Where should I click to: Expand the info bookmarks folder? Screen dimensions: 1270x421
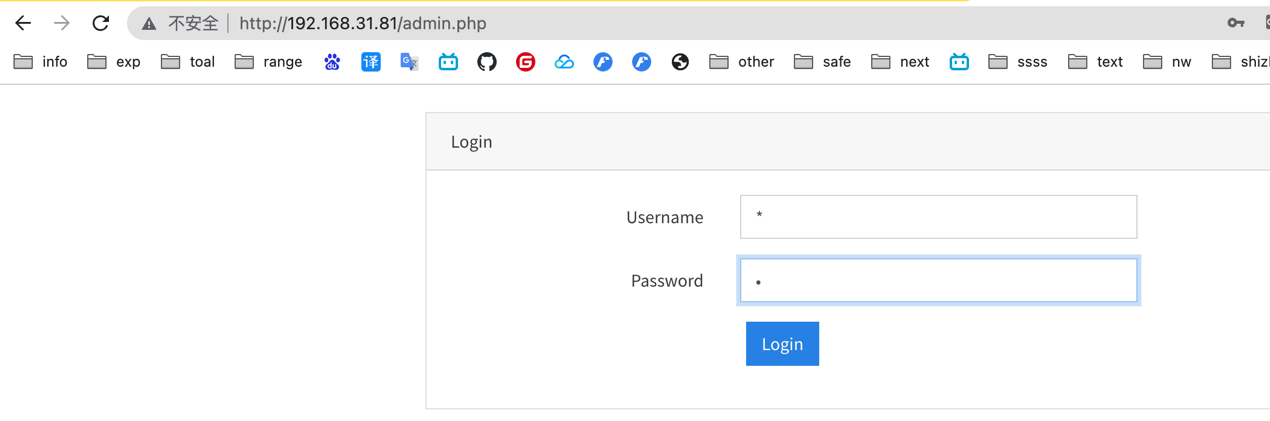pos(41,62)
